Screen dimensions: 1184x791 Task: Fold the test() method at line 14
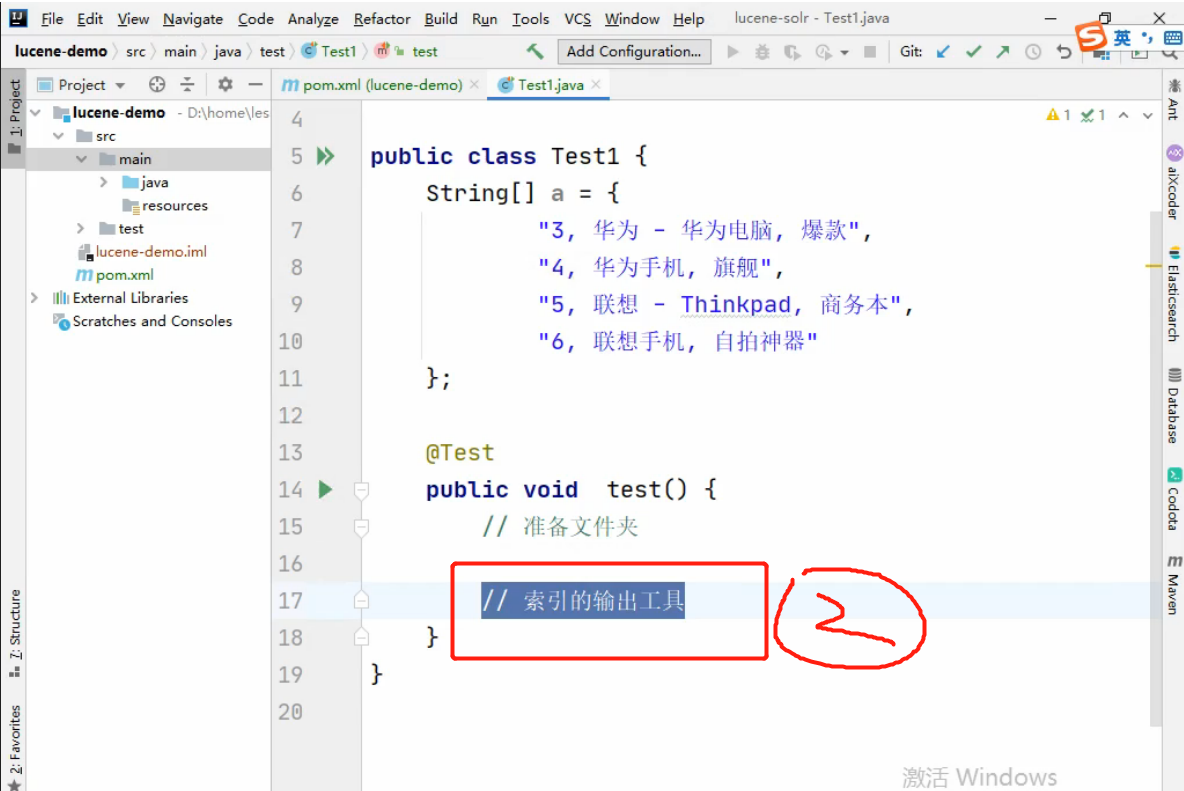point(362,491)
